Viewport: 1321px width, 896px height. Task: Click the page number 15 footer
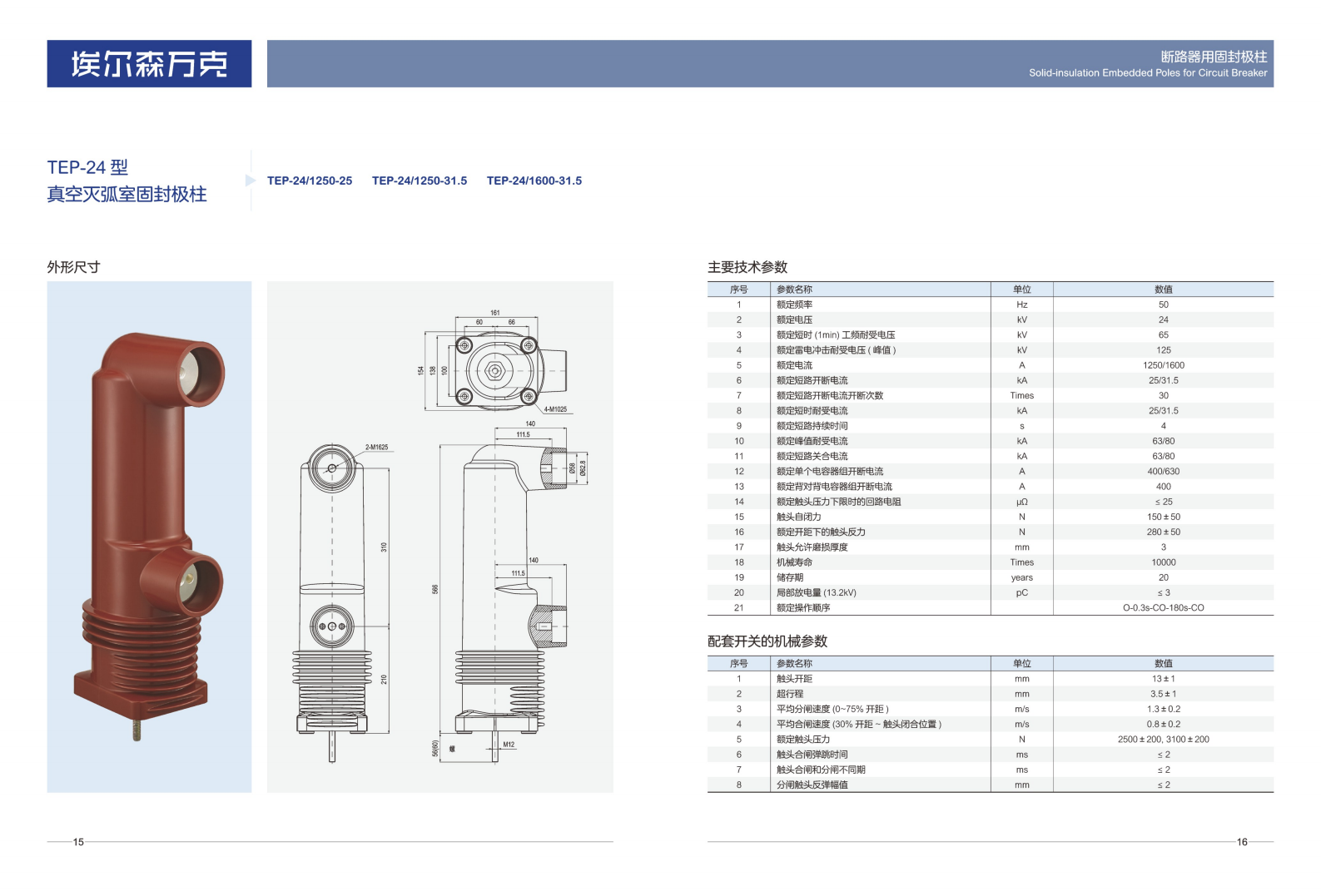[78, 842]
